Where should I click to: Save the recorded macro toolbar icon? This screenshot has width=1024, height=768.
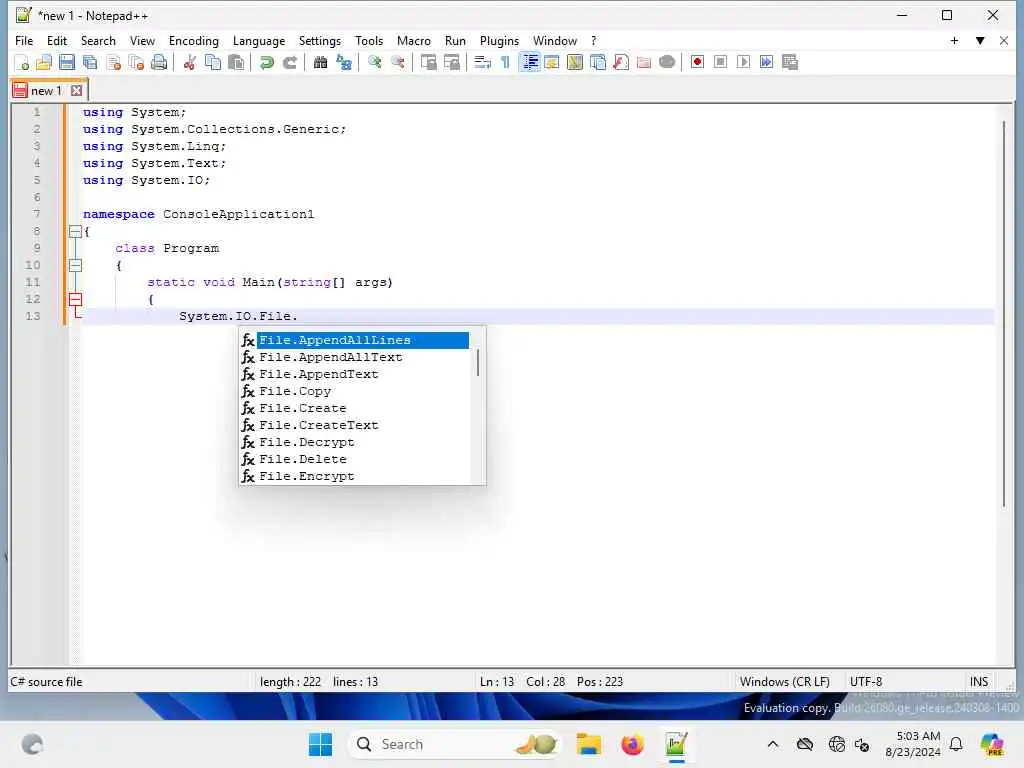(790, 62)
